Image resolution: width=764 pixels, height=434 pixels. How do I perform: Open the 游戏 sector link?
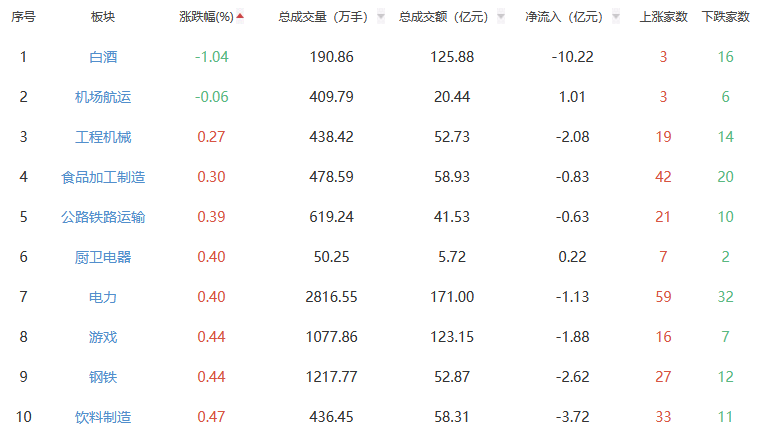tap(103, 337)
